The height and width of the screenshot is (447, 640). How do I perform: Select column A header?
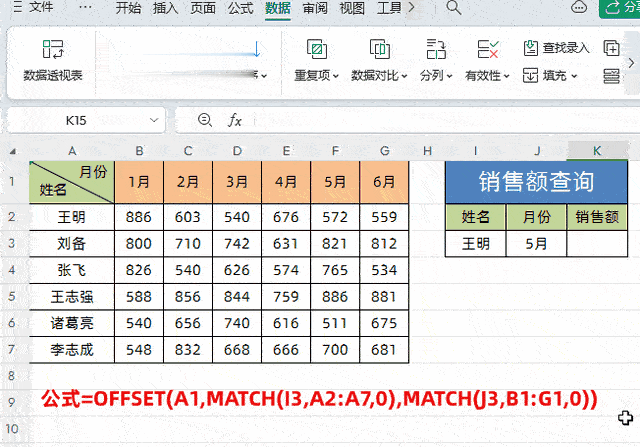(x=72, y=151)
